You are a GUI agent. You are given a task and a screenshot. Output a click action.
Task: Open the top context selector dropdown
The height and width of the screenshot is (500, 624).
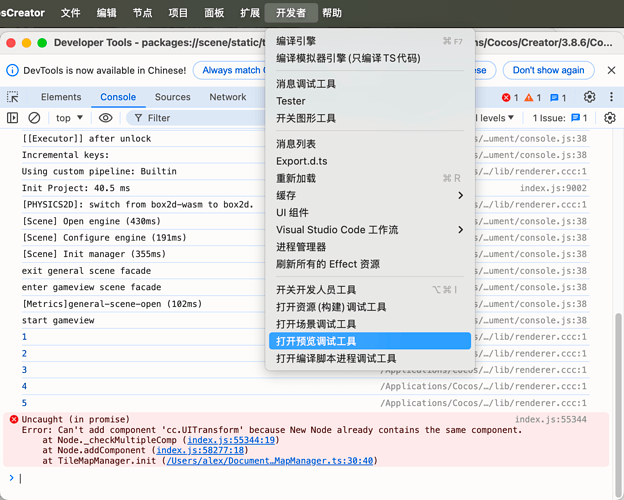click(69, 118)
